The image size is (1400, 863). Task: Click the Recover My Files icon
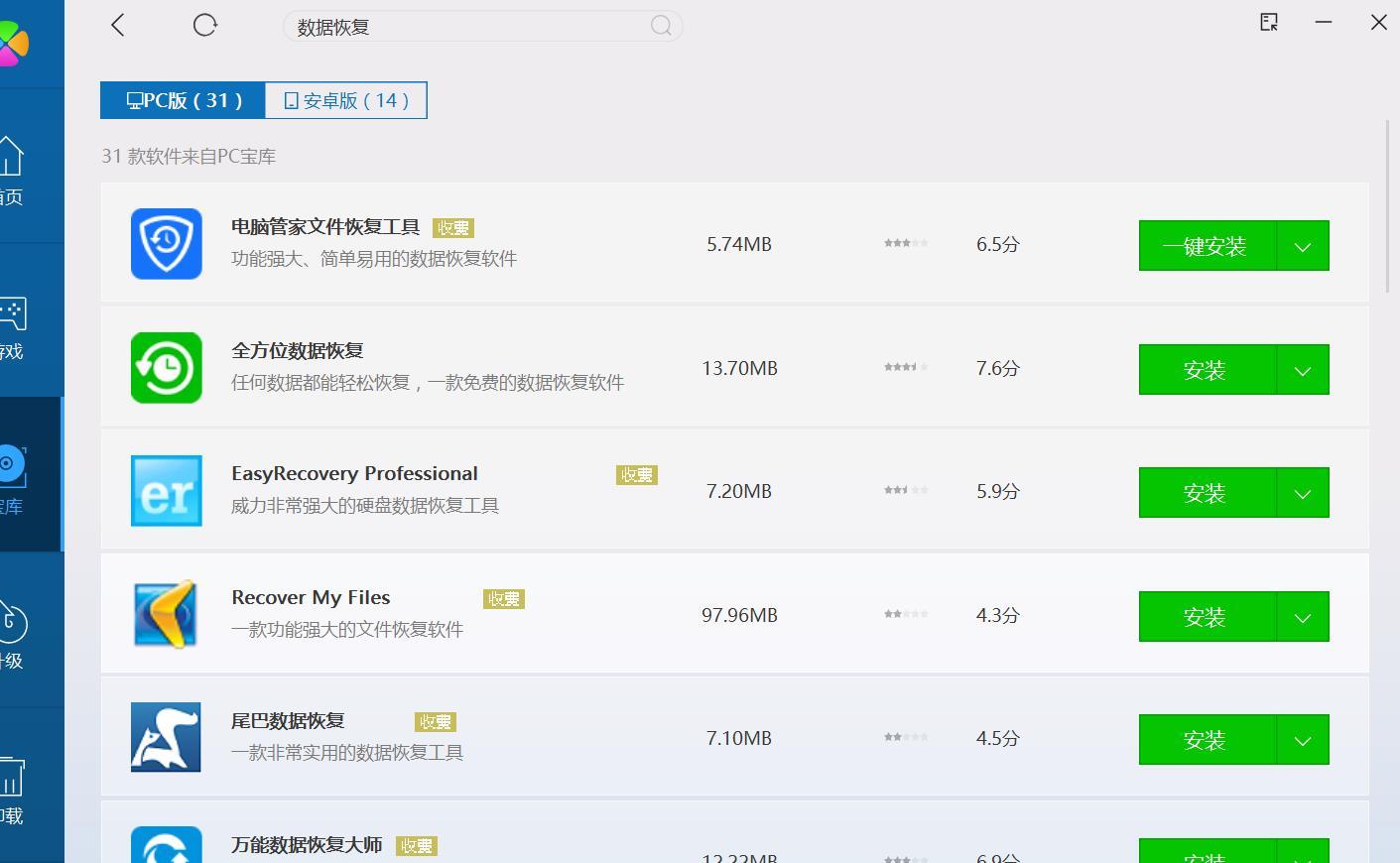coord(167,615)
